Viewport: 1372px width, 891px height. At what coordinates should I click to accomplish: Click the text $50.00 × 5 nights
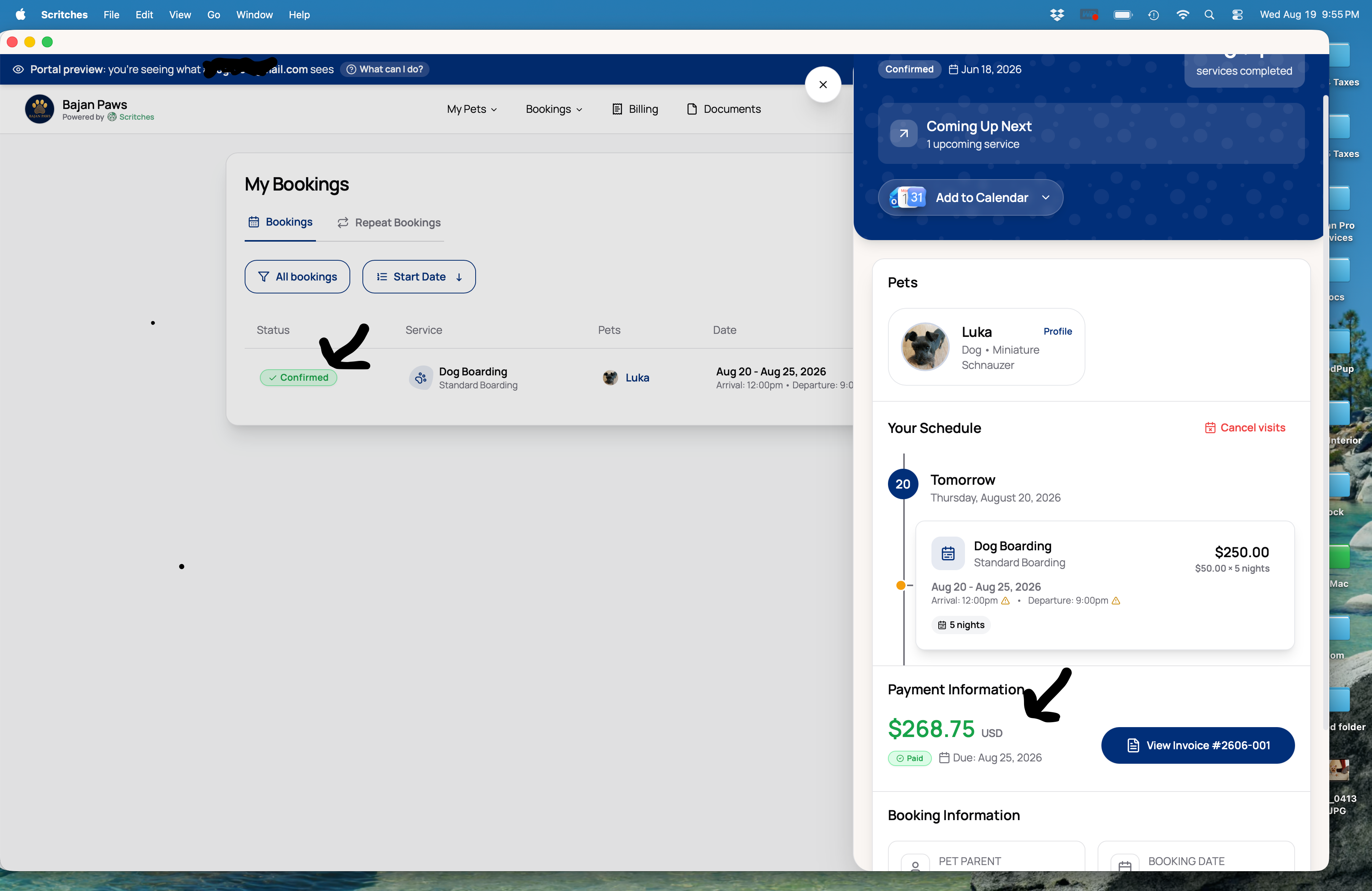[x=1233, y=568]
